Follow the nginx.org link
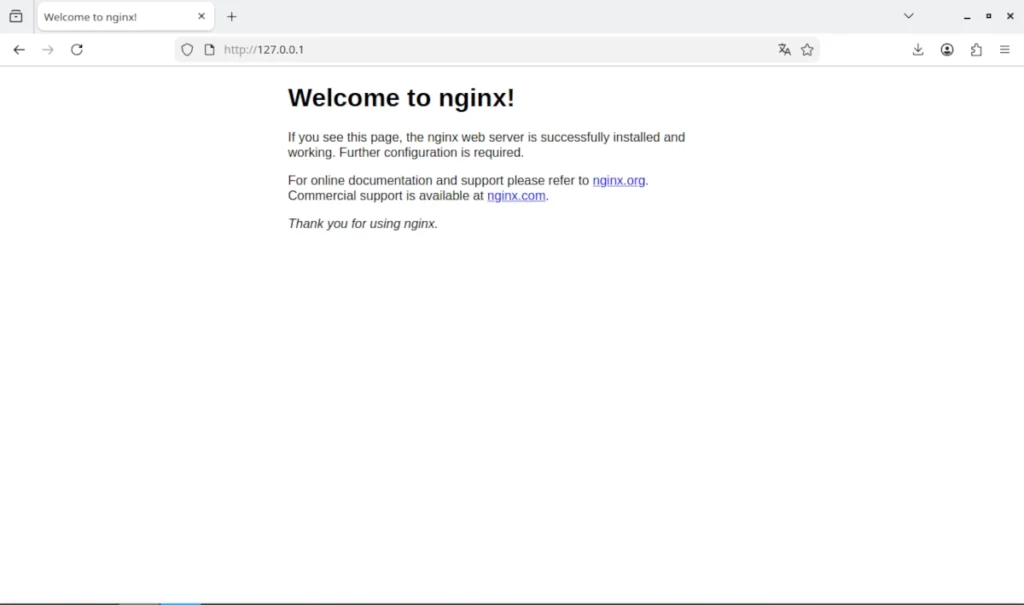 [618, 180]
